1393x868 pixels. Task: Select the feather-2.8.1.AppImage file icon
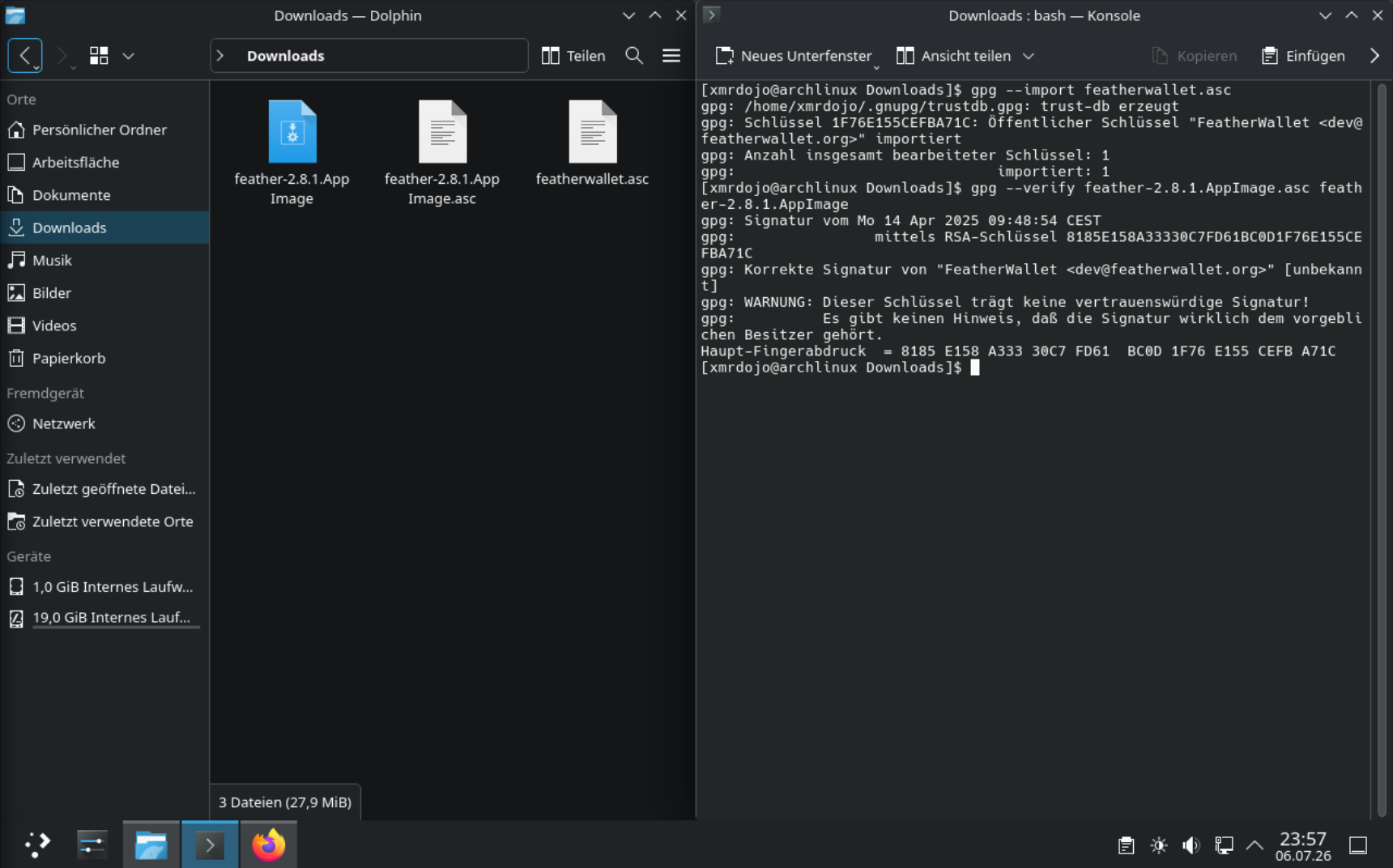pyautogui.click(x=292, y=132)
